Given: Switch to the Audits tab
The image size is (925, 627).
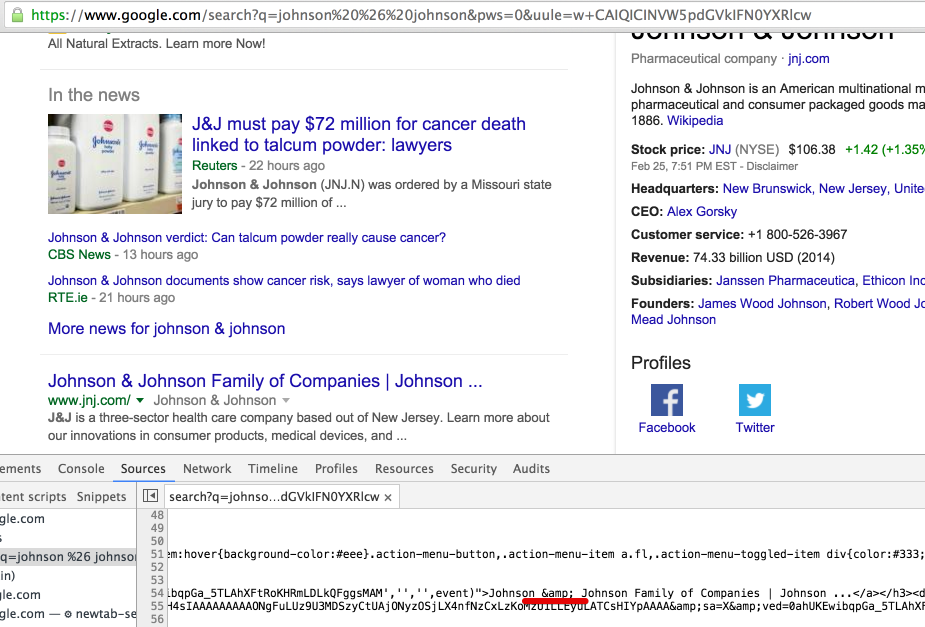Looking at the screenshot, I should (531, 468).
